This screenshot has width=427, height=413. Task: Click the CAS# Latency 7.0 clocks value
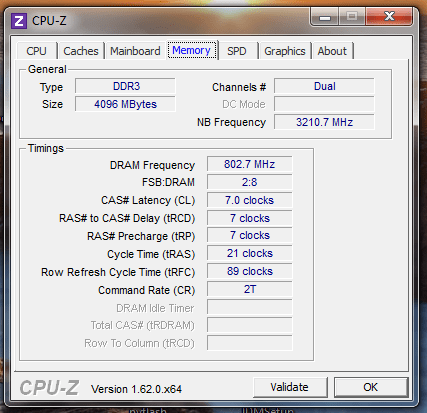coord(250,200)
